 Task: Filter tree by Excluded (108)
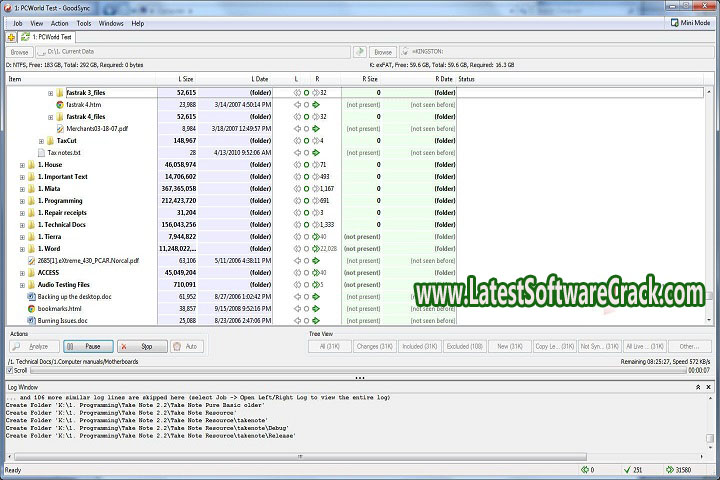465,346
